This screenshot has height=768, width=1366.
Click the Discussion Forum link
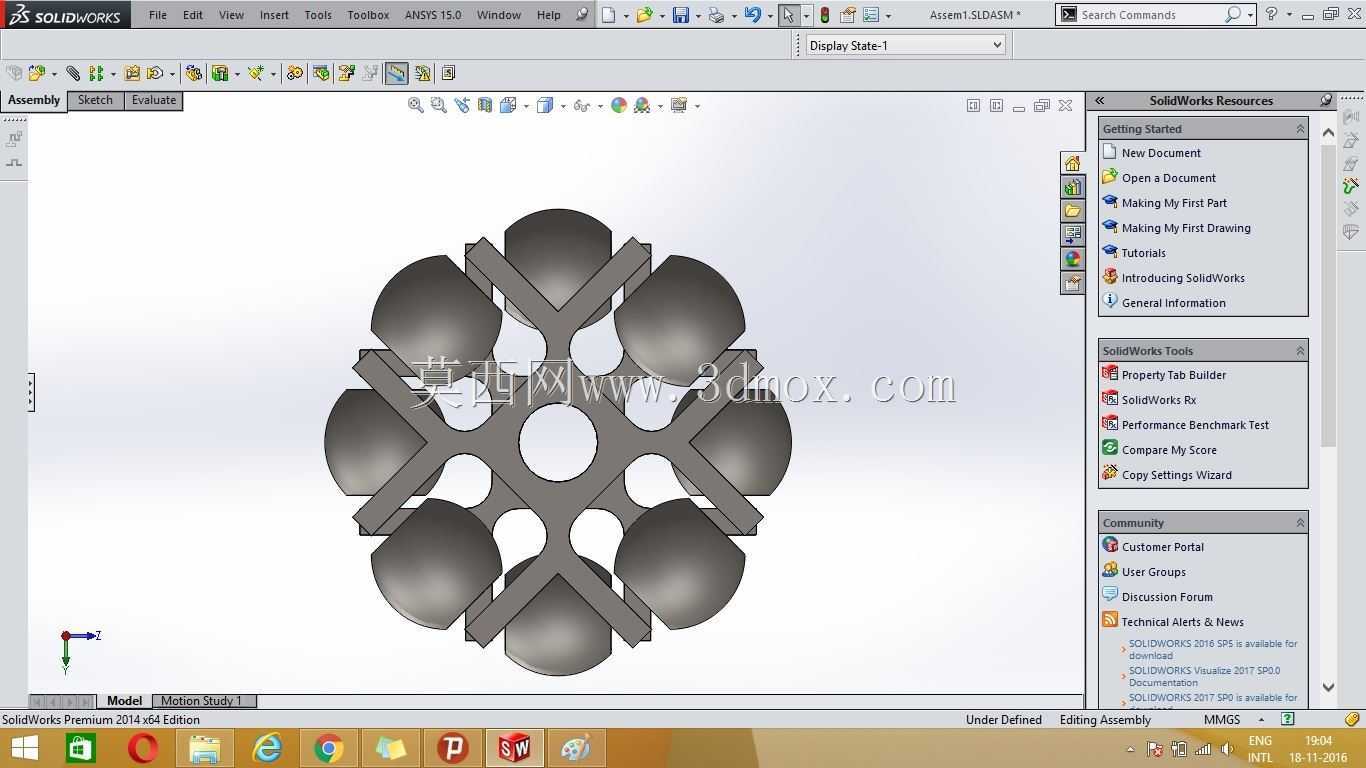(1167, 597)
